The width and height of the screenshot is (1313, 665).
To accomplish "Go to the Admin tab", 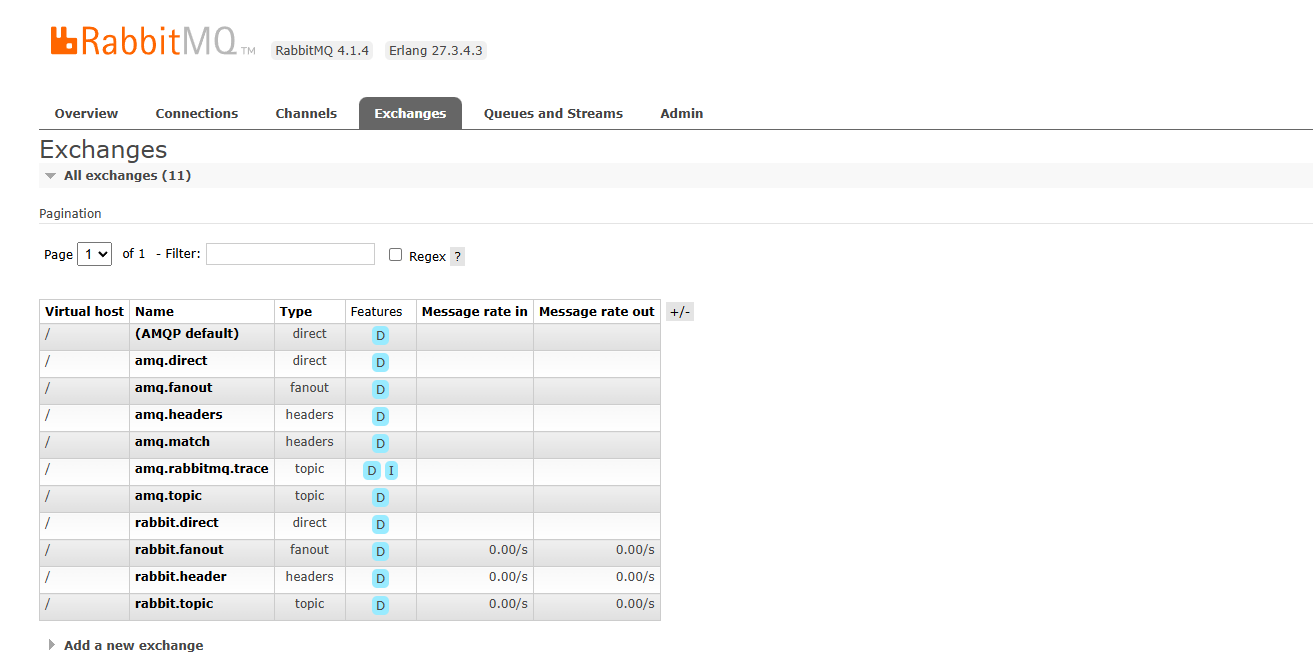I will tap(682, 113).
